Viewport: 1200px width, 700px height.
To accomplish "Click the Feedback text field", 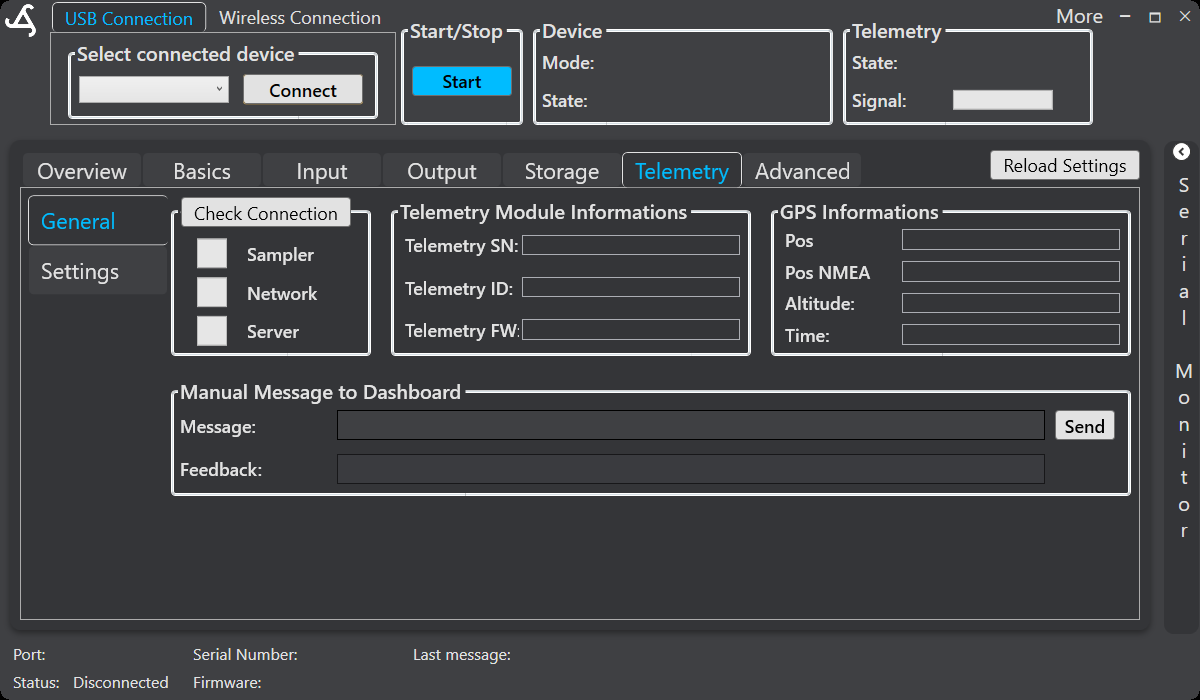I will pos(691,469).
